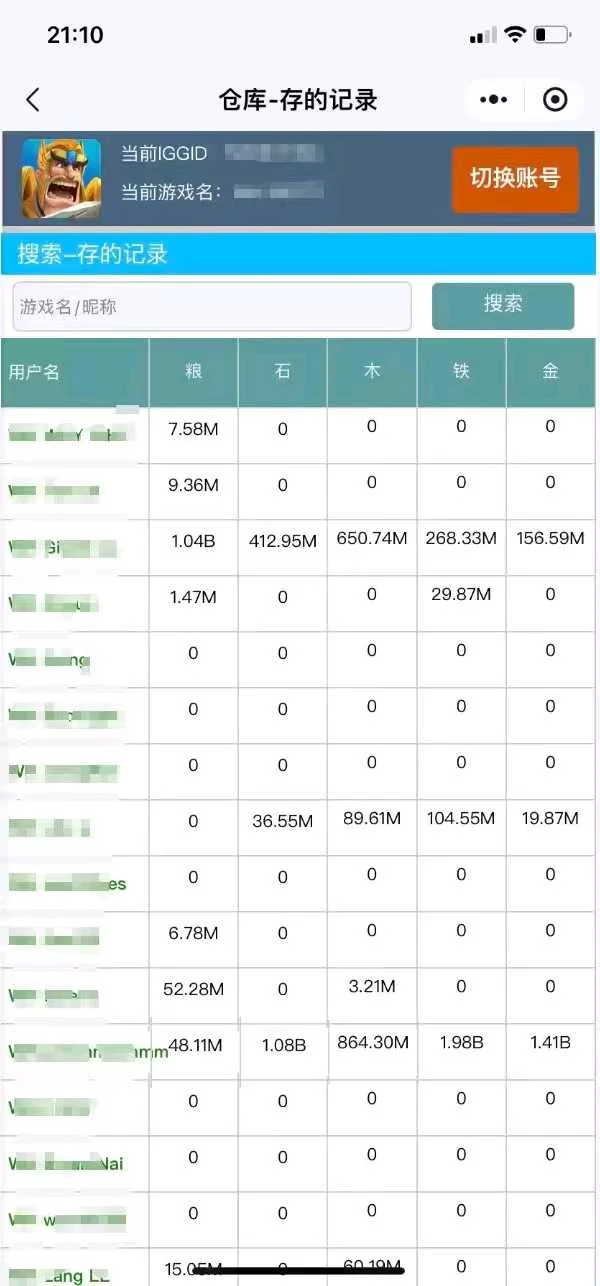
Task: Tap the 864.30M wood cell
Action: [x=372, y=1042]
